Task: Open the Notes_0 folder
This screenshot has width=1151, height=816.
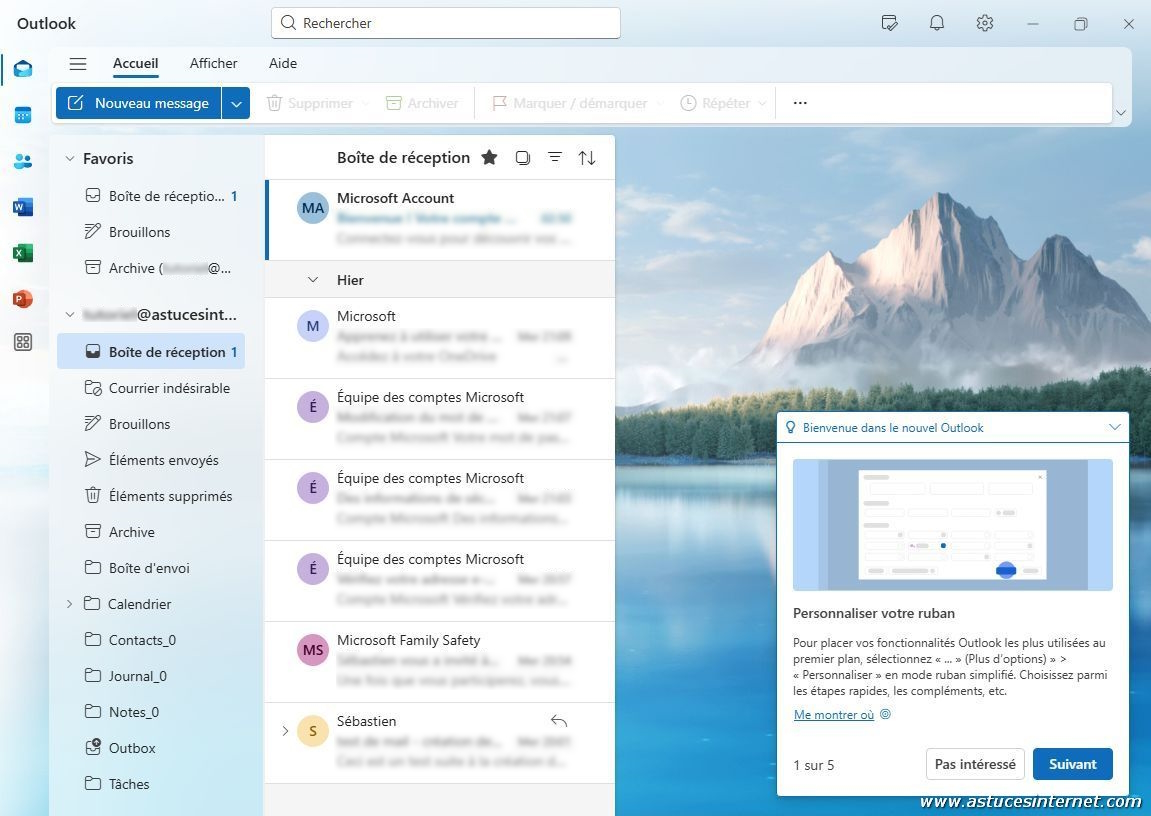Action: (151, 712)
